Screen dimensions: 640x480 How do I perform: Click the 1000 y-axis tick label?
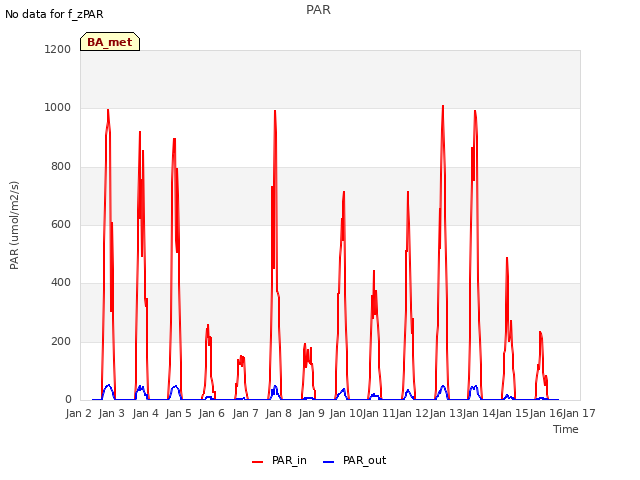pos(58,108)
